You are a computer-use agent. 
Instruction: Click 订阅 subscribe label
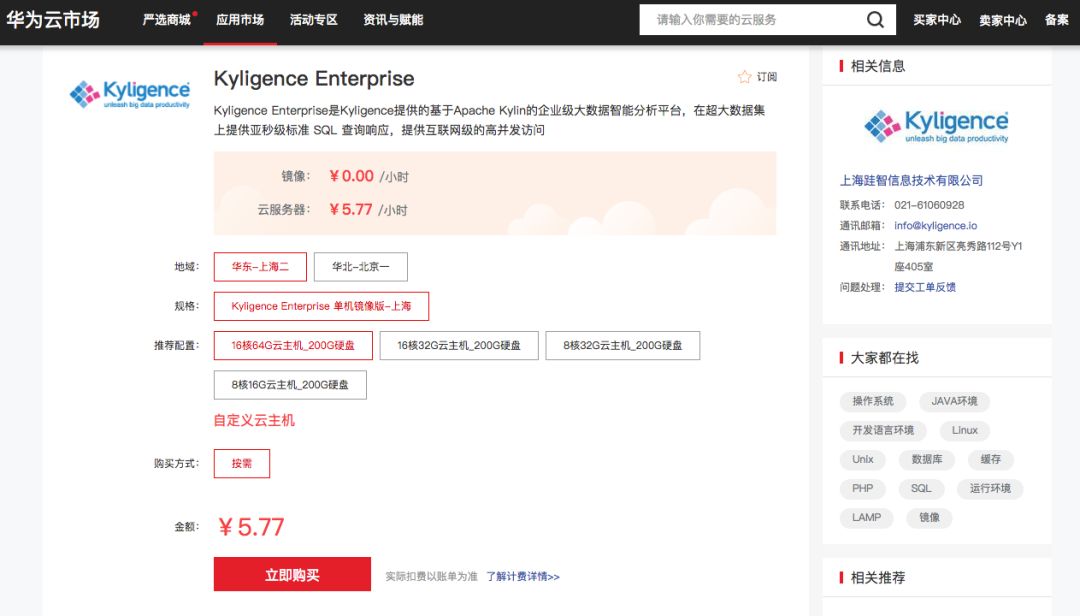(767, 76)
